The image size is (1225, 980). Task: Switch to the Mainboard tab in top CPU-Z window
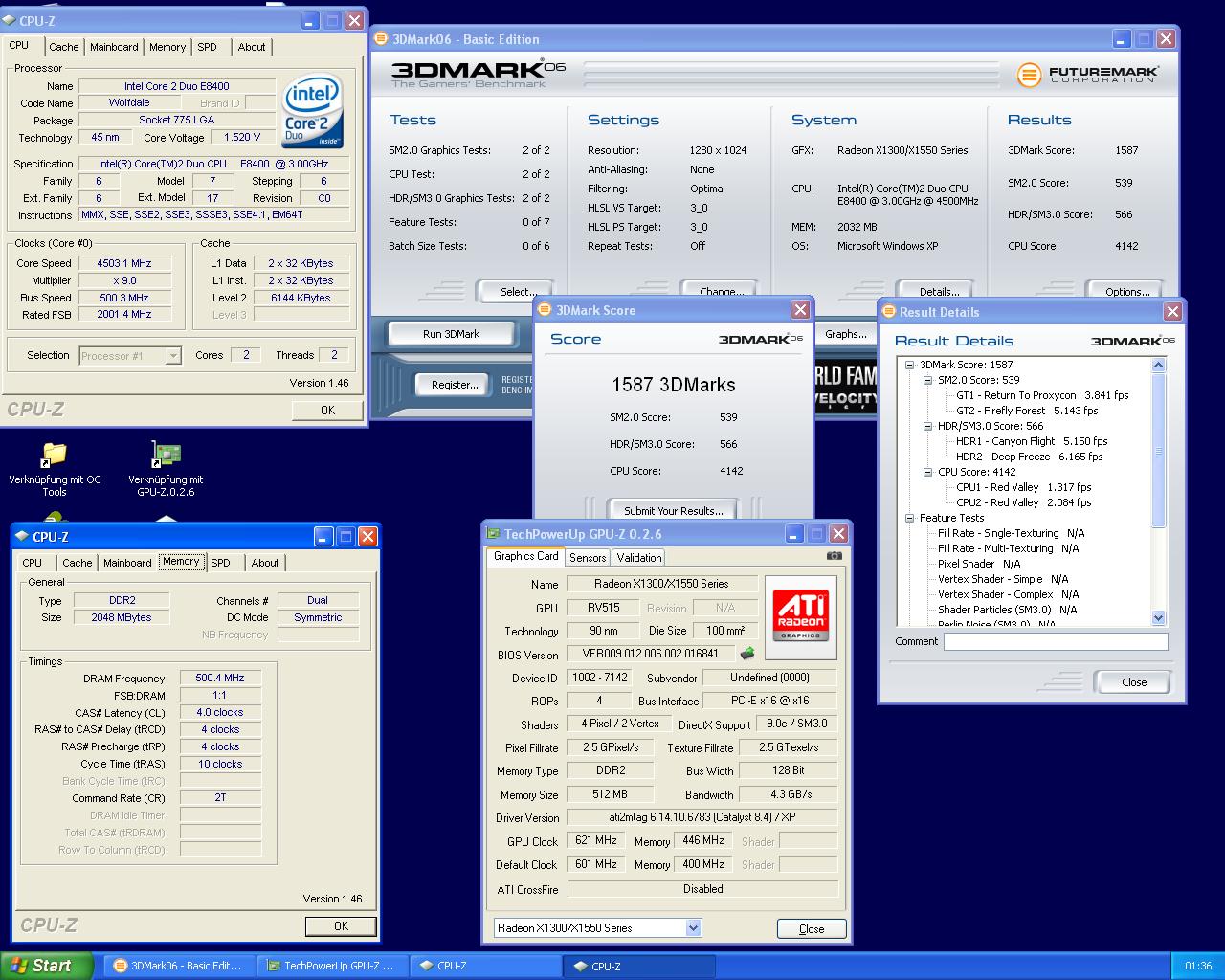tap(114, 47)
